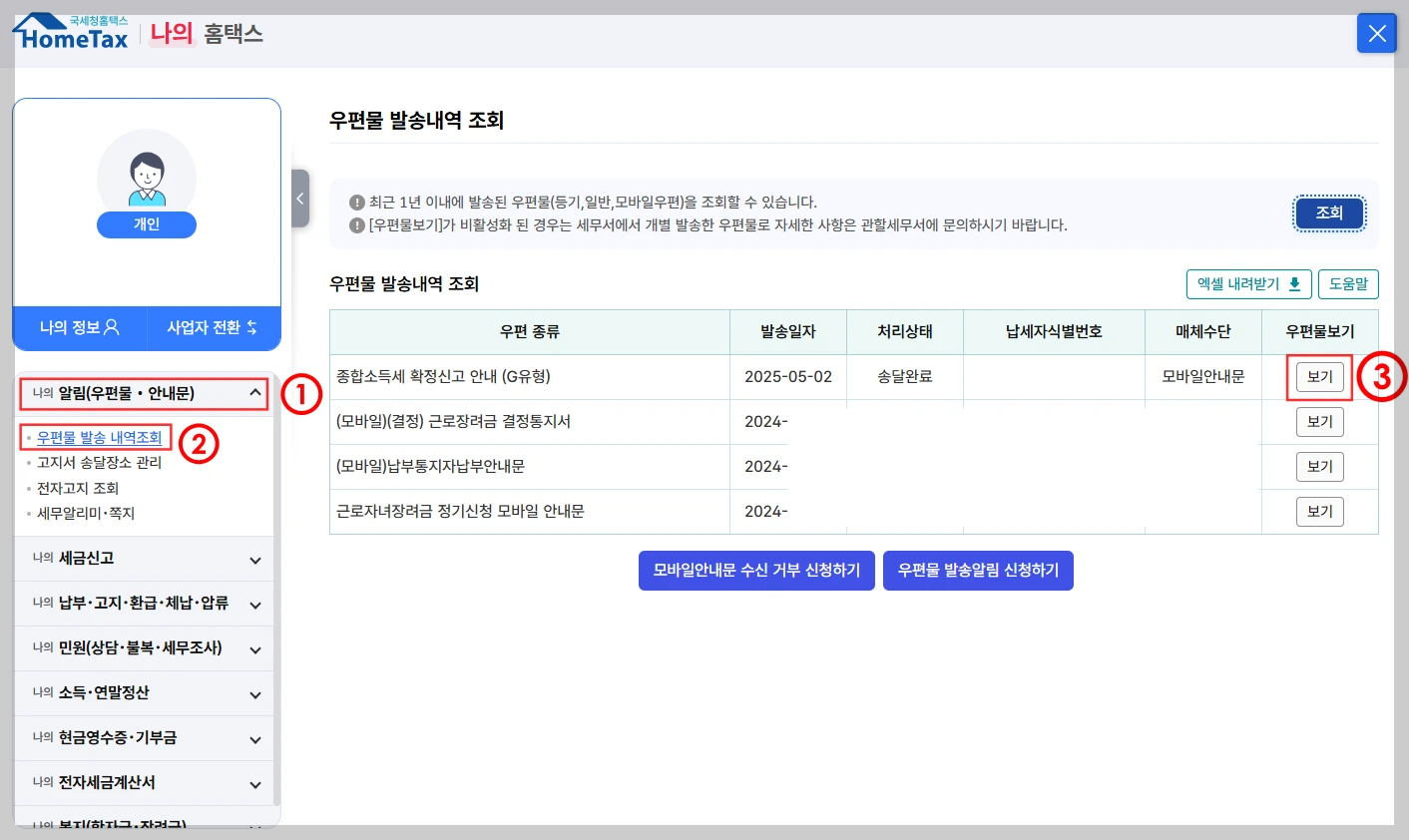This screenshot has width=1409, height=840.
Task: Click the 조회 search button
Action: pyautogui.click(x=1328, y=212)
